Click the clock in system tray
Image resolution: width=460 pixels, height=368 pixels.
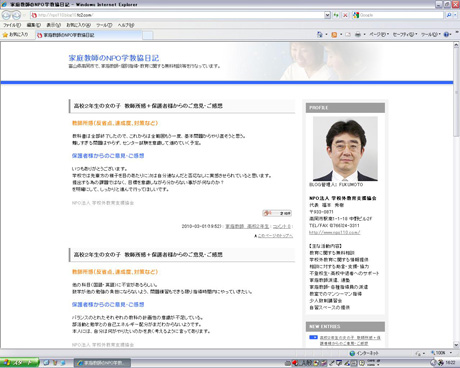coord(450,363)
